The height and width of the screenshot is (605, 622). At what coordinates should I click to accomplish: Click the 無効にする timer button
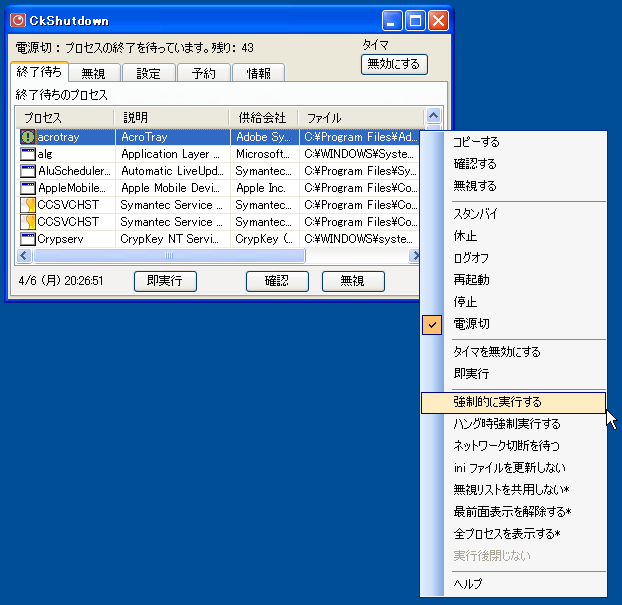(x=394, y=64)
